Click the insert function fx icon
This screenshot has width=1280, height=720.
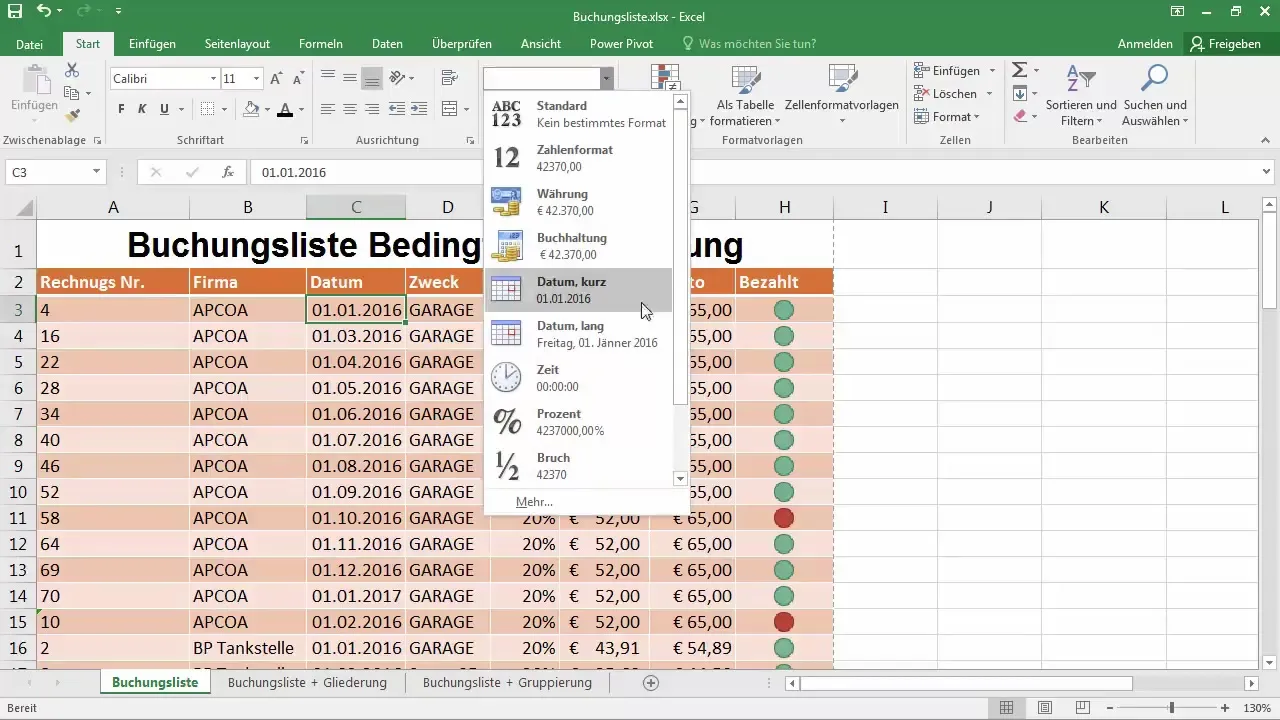tap(228, 172)
